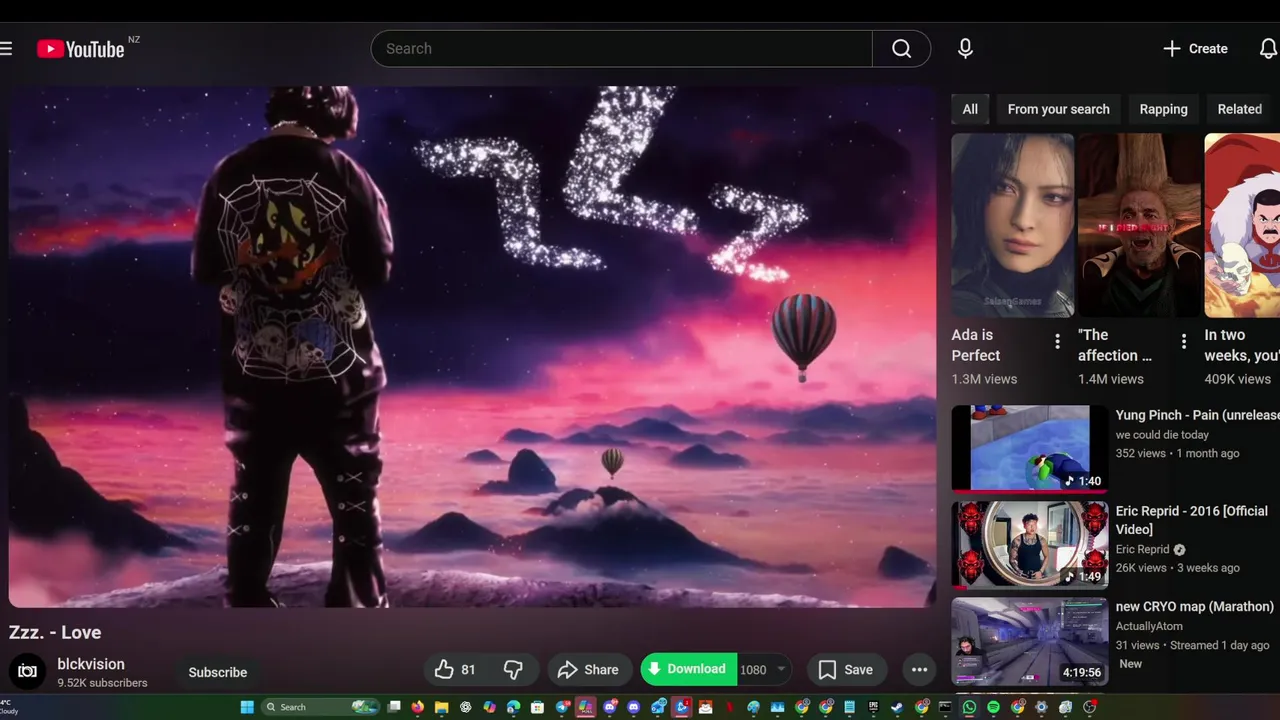Open the "The affection" short thumbnail
This screenshot has height=720, width=1280.
[x=1139, y=225]
